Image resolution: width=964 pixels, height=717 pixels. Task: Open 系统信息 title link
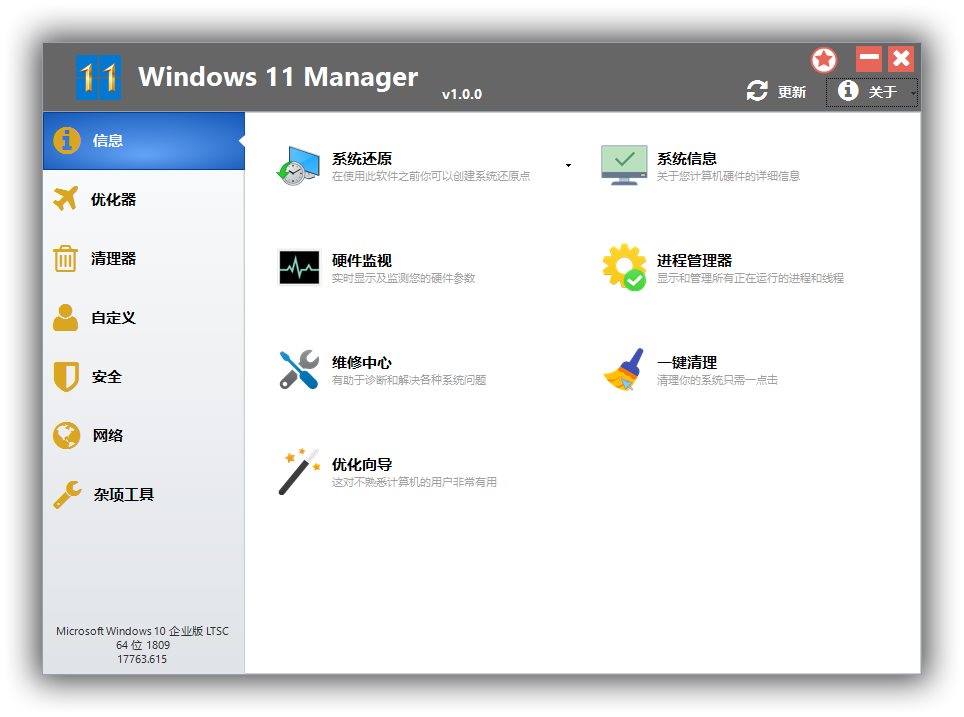(x=687, y=159)
